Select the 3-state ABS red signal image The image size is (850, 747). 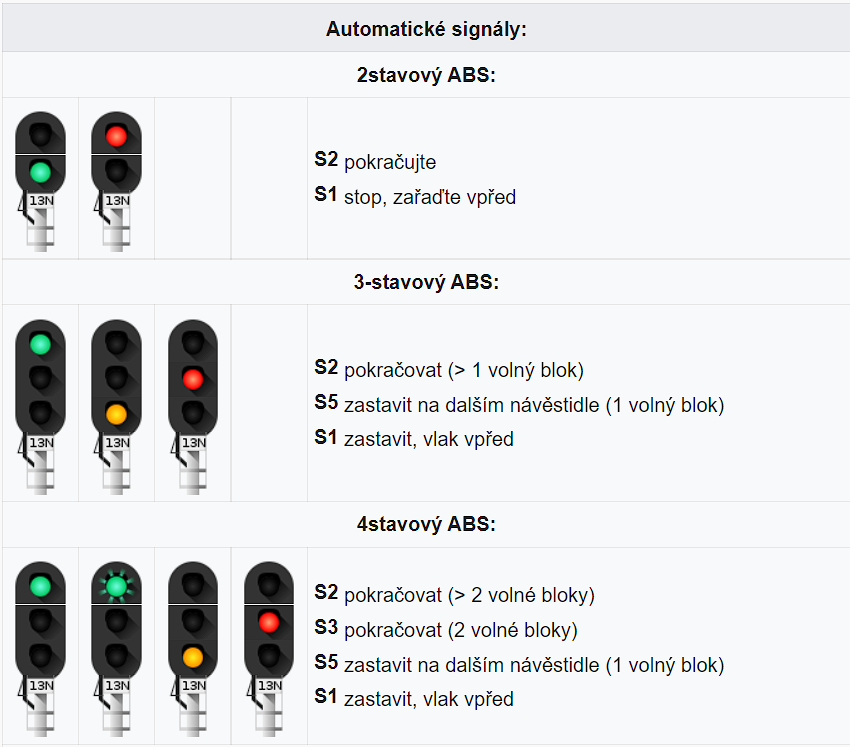point(193,407)
